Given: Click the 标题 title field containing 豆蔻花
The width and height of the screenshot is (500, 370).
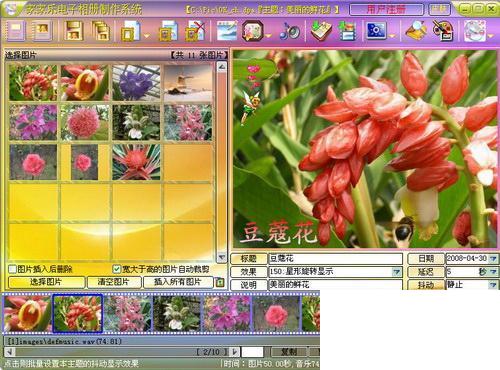Looking at the screenshot, I should click(335, 259).
